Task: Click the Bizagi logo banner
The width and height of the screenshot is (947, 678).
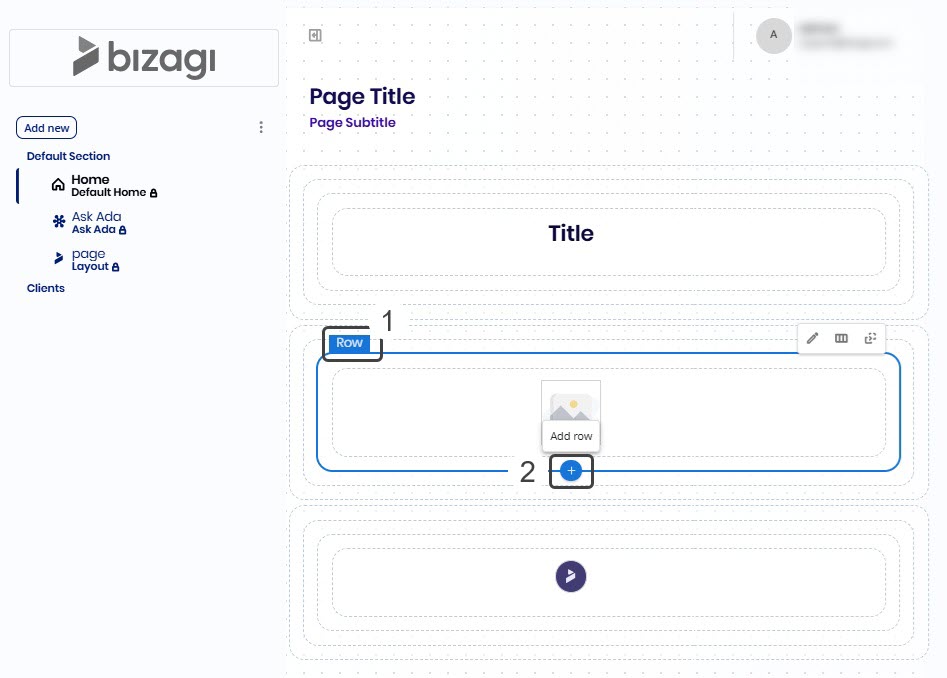Action: pyautogui.click(x=144, y=57)
